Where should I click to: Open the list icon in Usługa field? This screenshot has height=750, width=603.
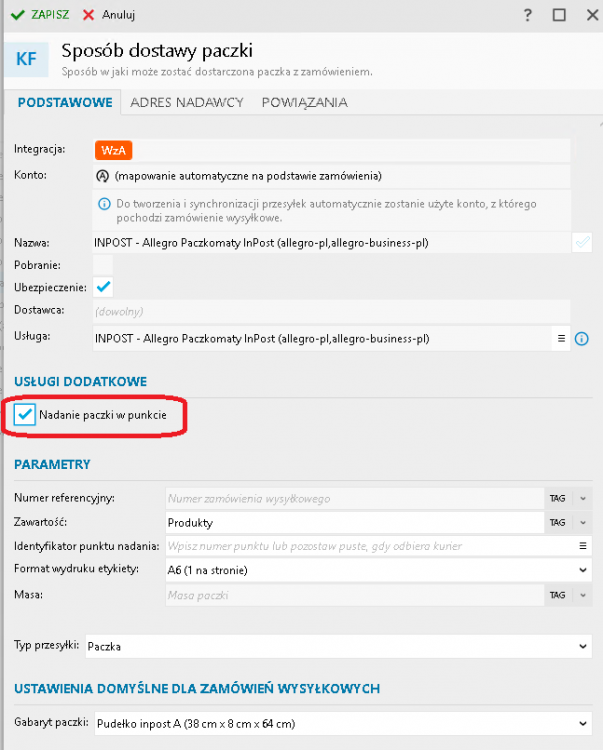click(x=561, y=339)
